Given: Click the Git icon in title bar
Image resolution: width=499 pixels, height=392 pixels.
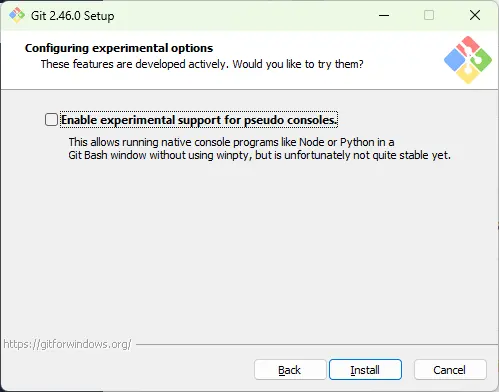Looking at the screenshot, I should click(x=17, y=15).
